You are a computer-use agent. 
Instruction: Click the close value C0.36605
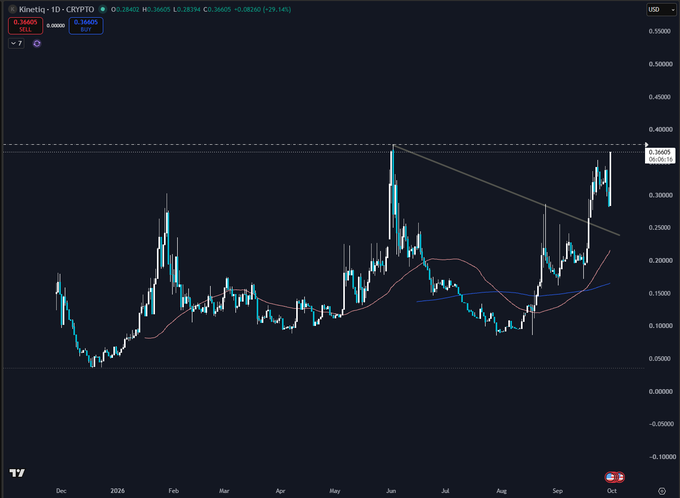(x=217, y=9)
